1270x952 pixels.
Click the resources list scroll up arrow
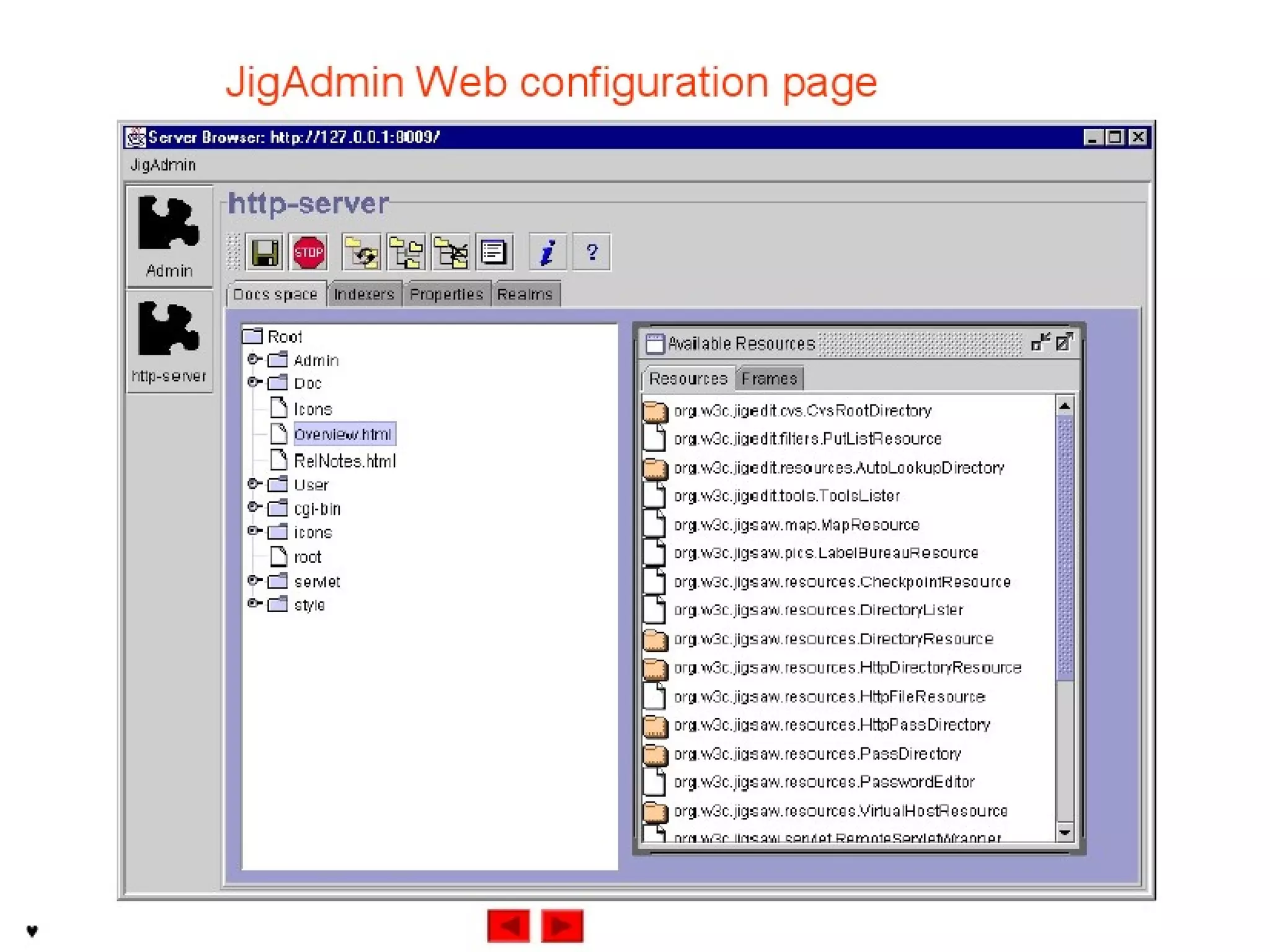[1065, 406]
